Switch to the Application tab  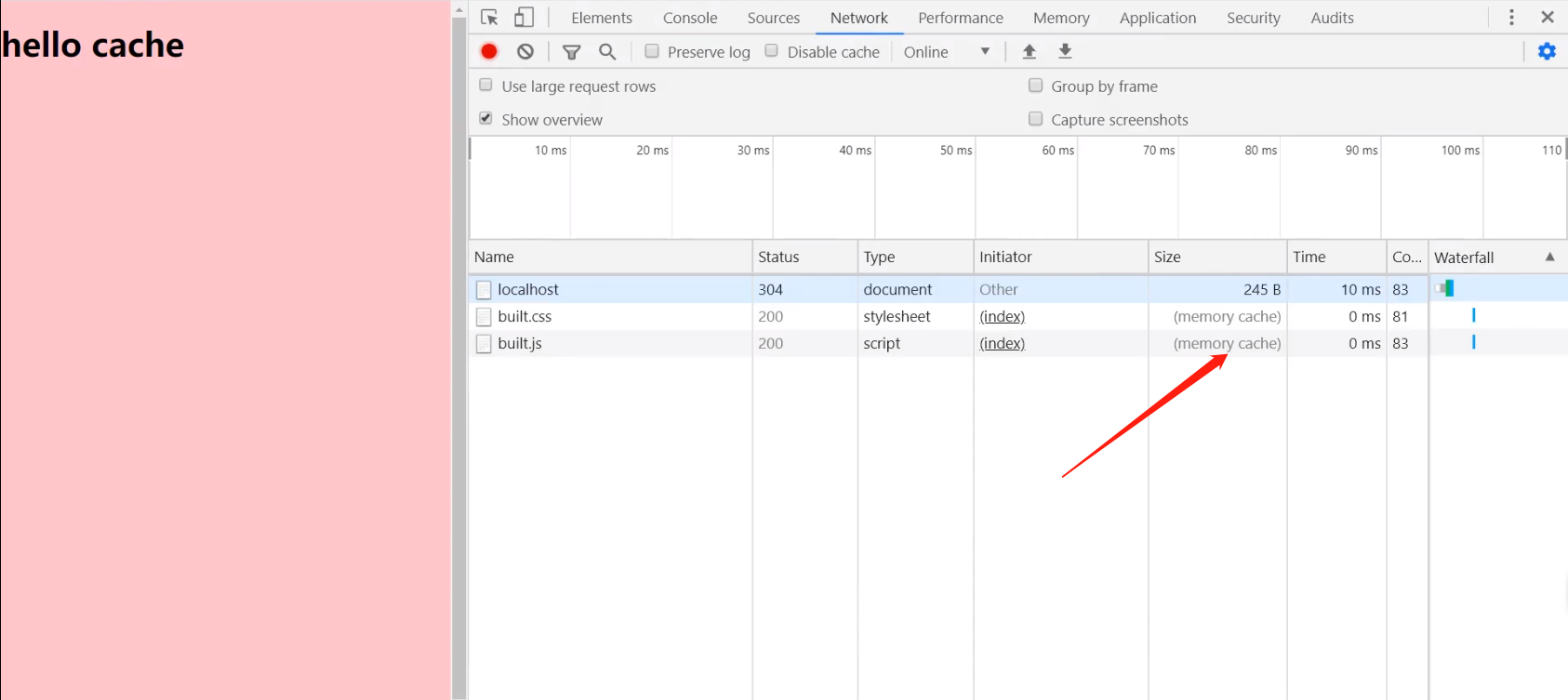pyautogui.click(x=1158, y=18)
